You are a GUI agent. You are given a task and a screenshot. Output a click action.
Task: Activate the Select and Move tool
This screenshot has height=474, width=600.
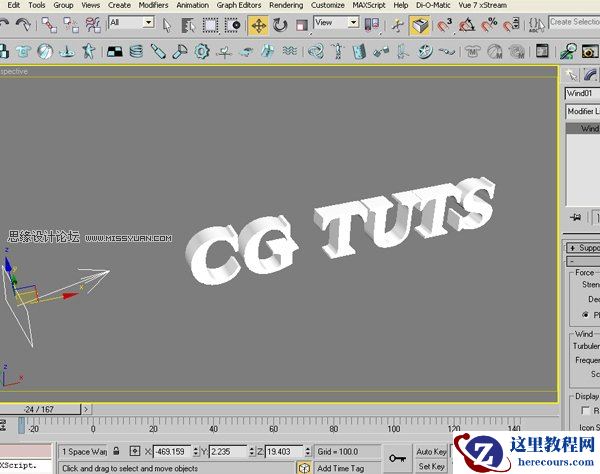pos(258,26)
